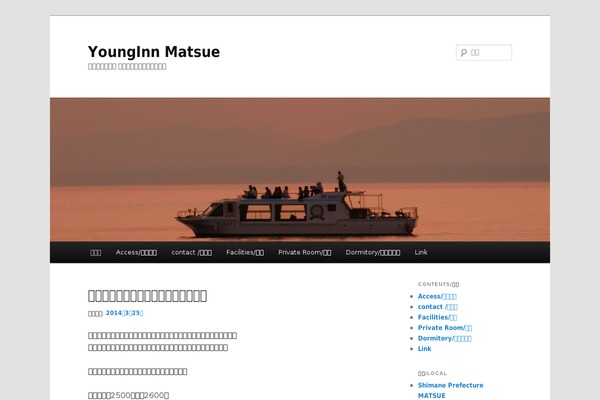Click the tagline under the site title
This screenshot has width=600, height=400.
click(127, 67)
